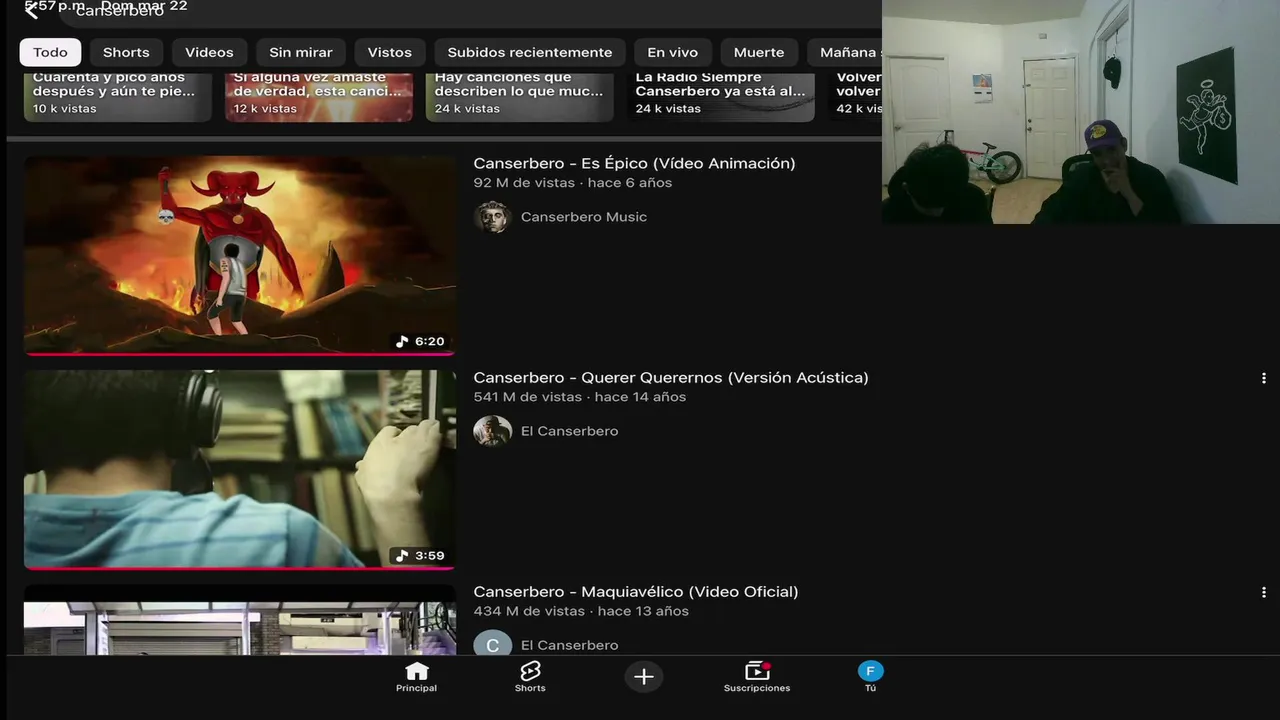Click the webcam overlay video feed
The width and height of the screenshot is (1280, 720).
tap(1081, 112)
